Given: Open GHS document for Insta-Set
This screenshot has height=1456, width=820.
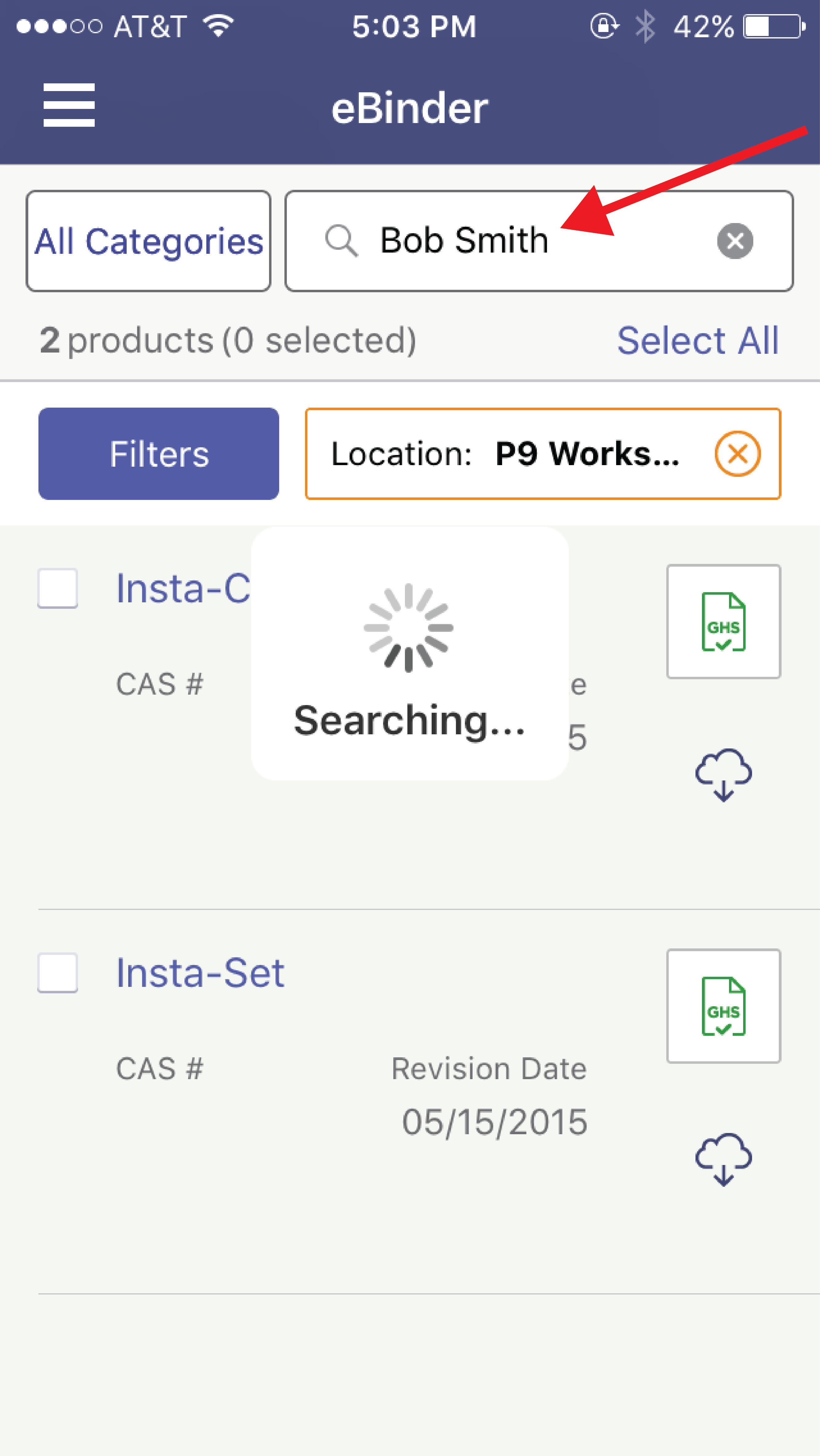Looking at the screenshot, I should click(723, 1006).
